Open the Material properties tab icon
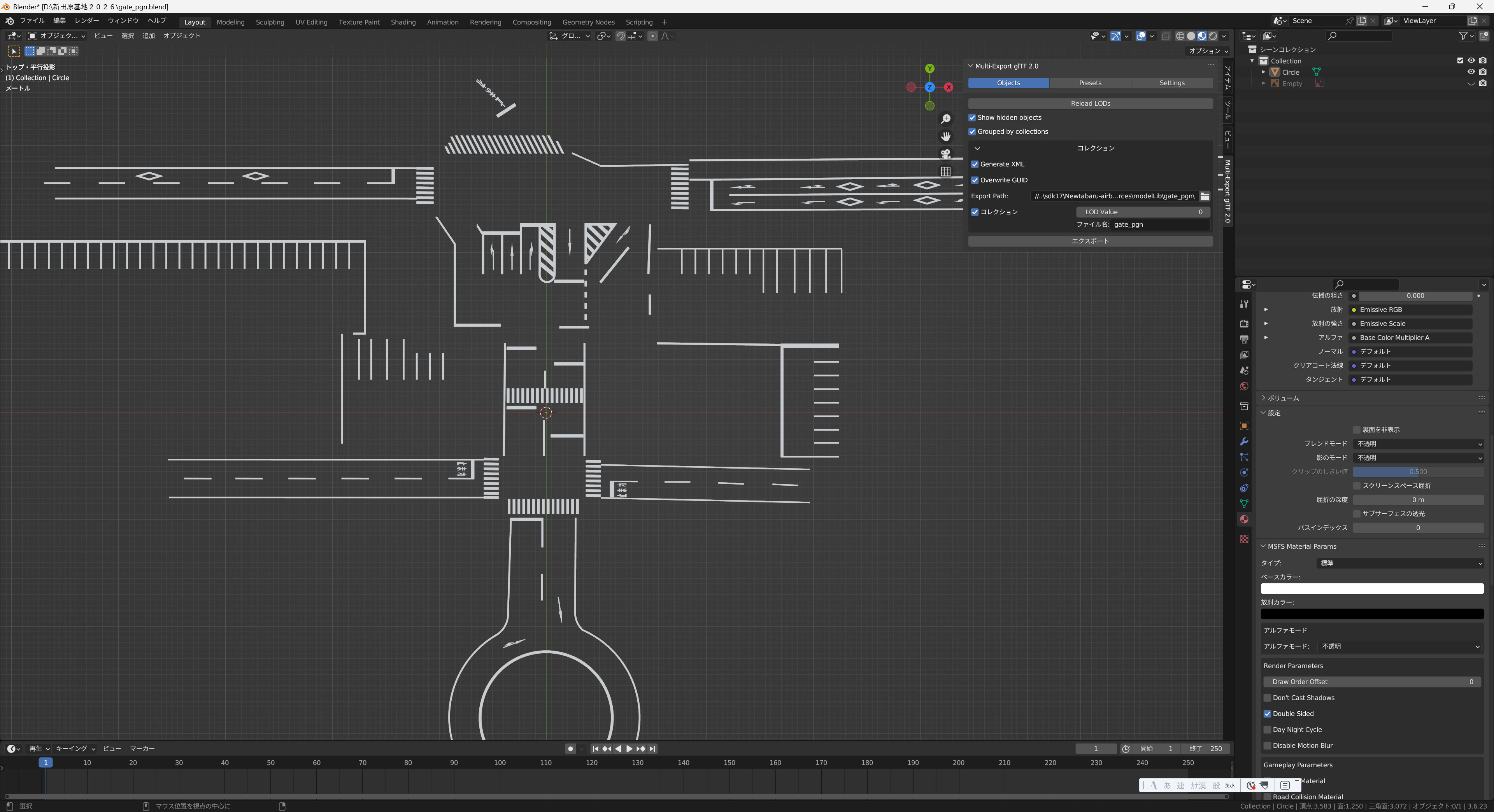Viewport: 1494px width, 812px height. point(1243,519)
